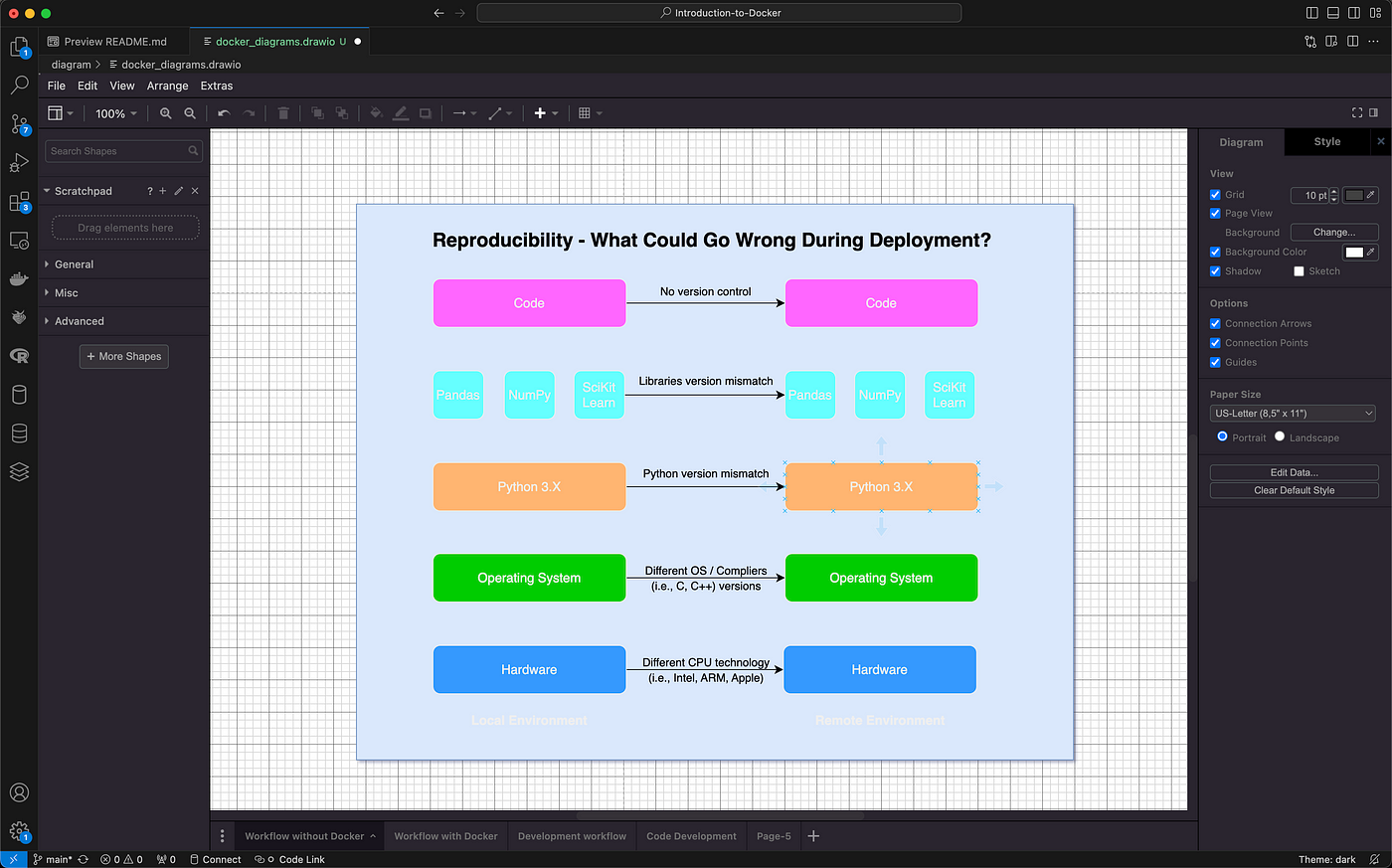This screenshot has height=868, width=1392.
Task: Open the 100% zoom level dropdown
Action: tap(116, 113)
